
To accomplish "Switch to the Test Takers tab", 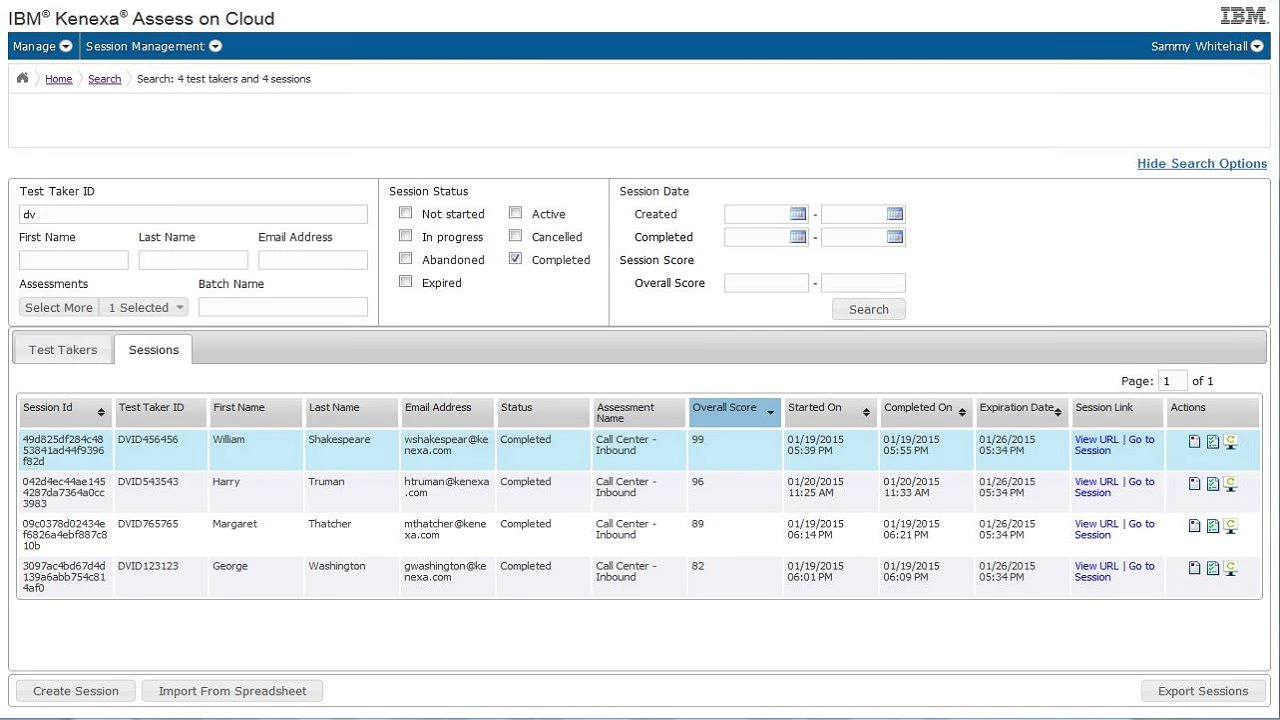I will (x=63, y=349).
